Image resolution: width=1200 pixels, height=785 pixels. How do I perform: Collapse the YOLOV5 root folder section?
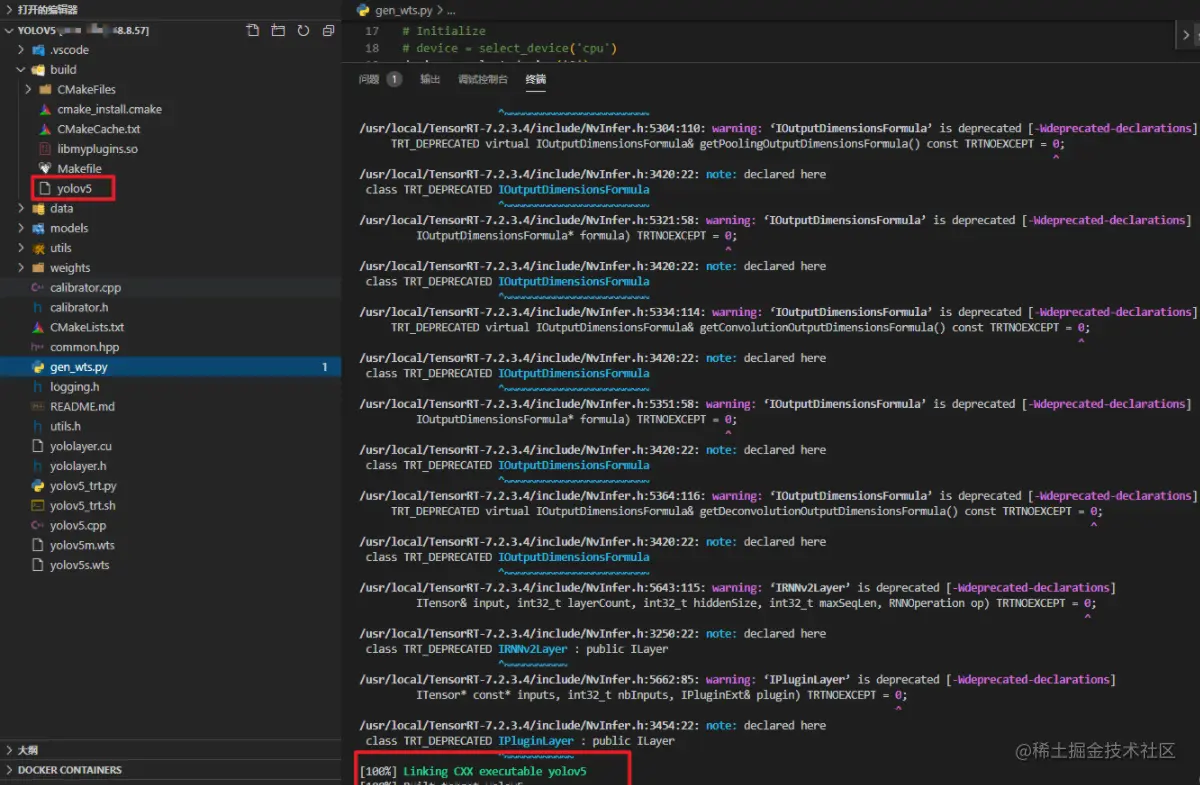(10, 30)
